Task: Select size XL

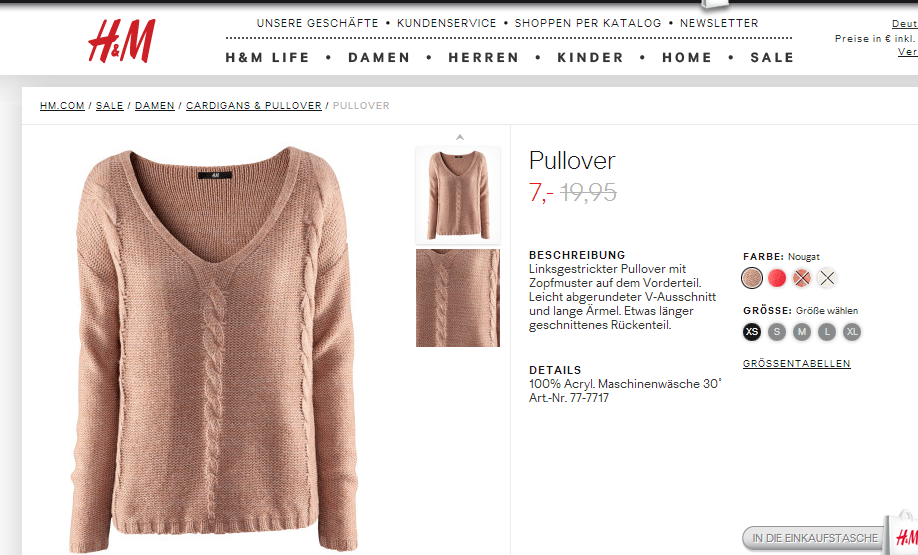Action: pos(852,332)
